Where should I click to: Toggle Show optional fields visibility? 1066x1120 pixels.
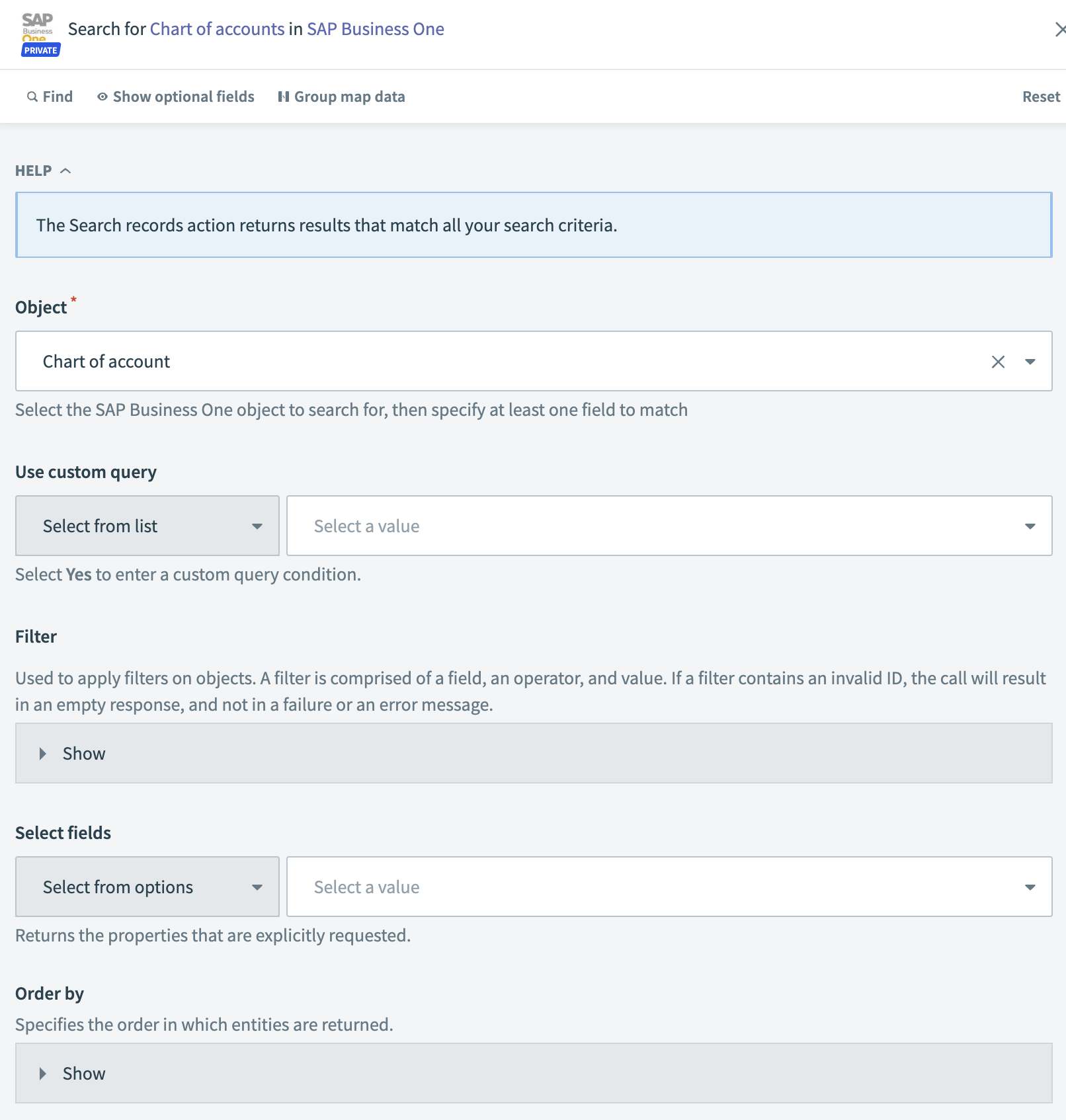(183, 96)
